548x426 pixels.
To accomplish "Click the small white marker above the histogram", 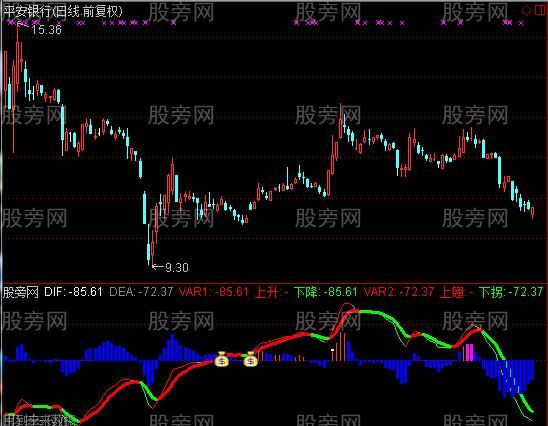I will [x=332, y=349].
